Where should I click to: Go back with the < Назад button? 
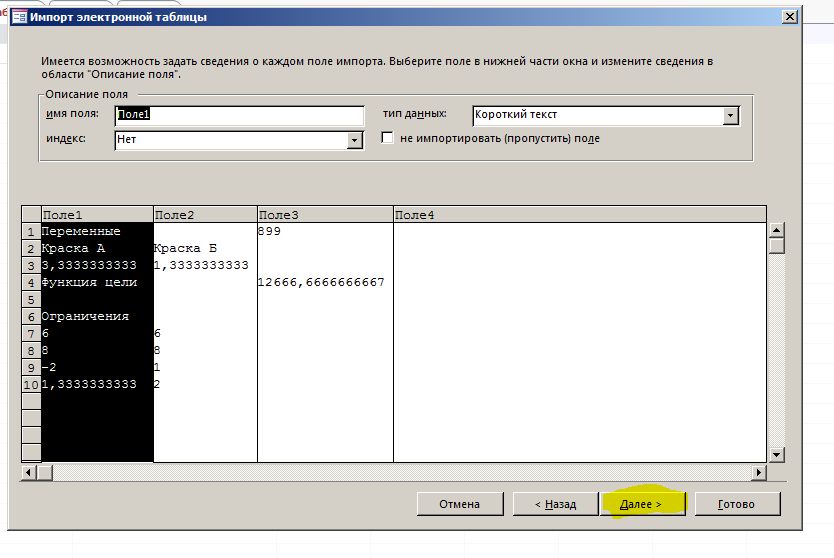pos(555,504)
